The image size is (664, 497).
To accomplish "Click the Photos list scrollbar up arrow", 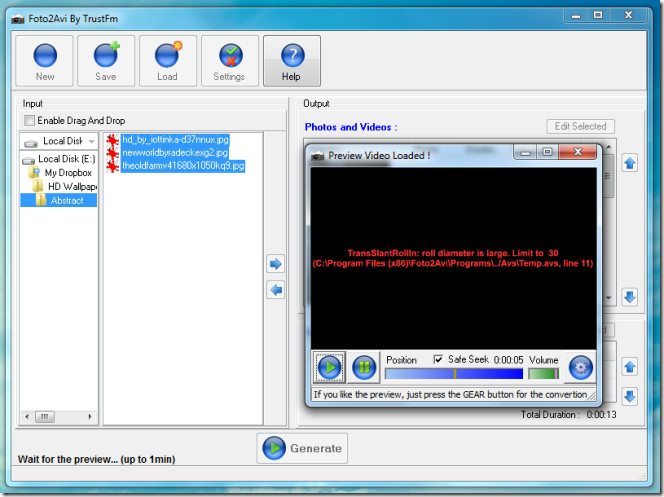I will tap(609, 146).
